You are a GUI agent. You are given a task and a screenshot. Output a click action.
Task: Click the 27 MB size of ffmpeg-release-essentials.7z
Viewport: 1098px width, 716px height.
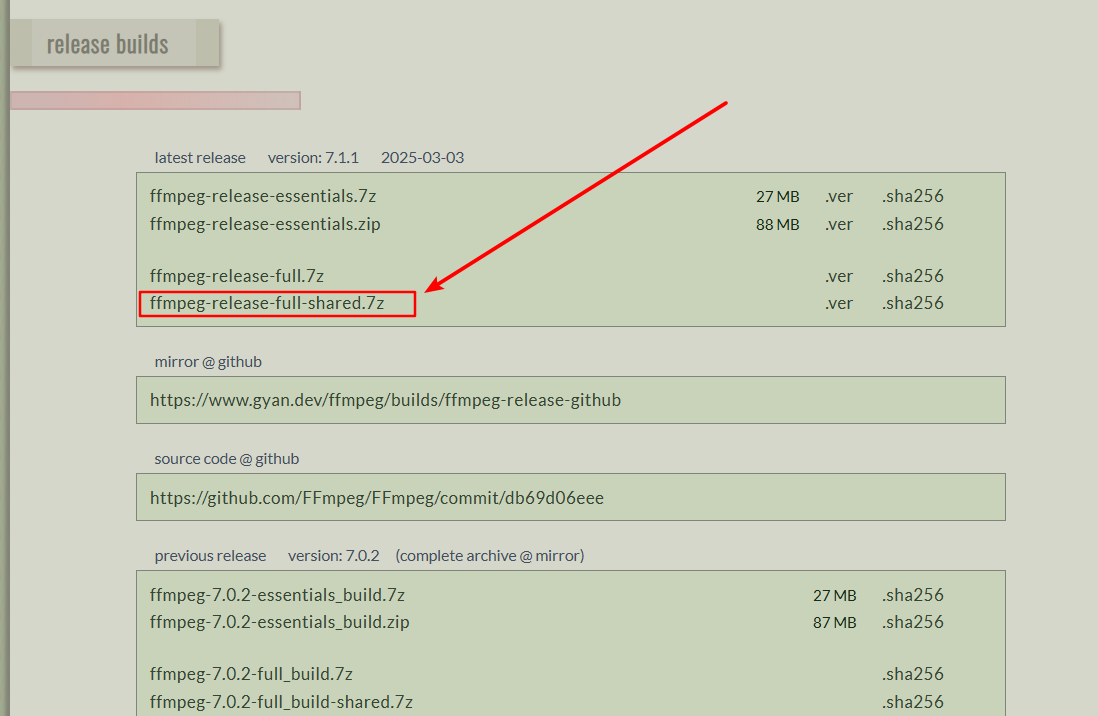777,197
